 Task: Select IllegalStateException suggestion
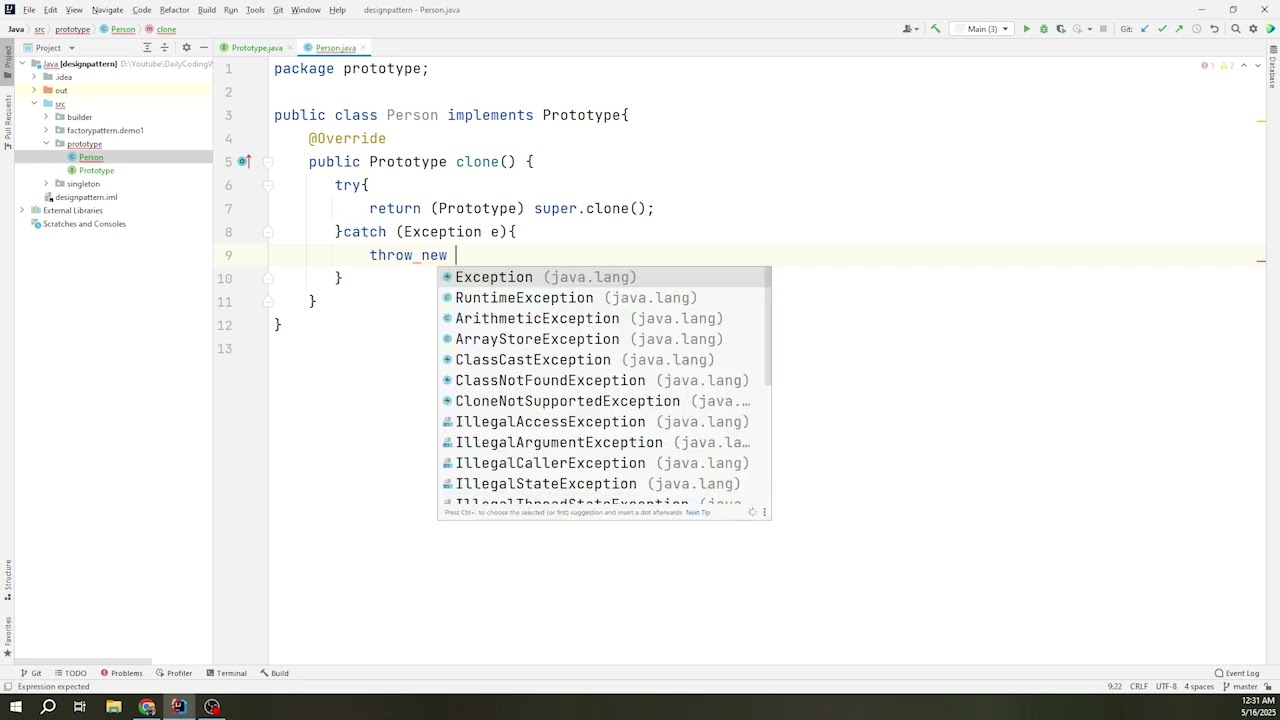[604, 484]
